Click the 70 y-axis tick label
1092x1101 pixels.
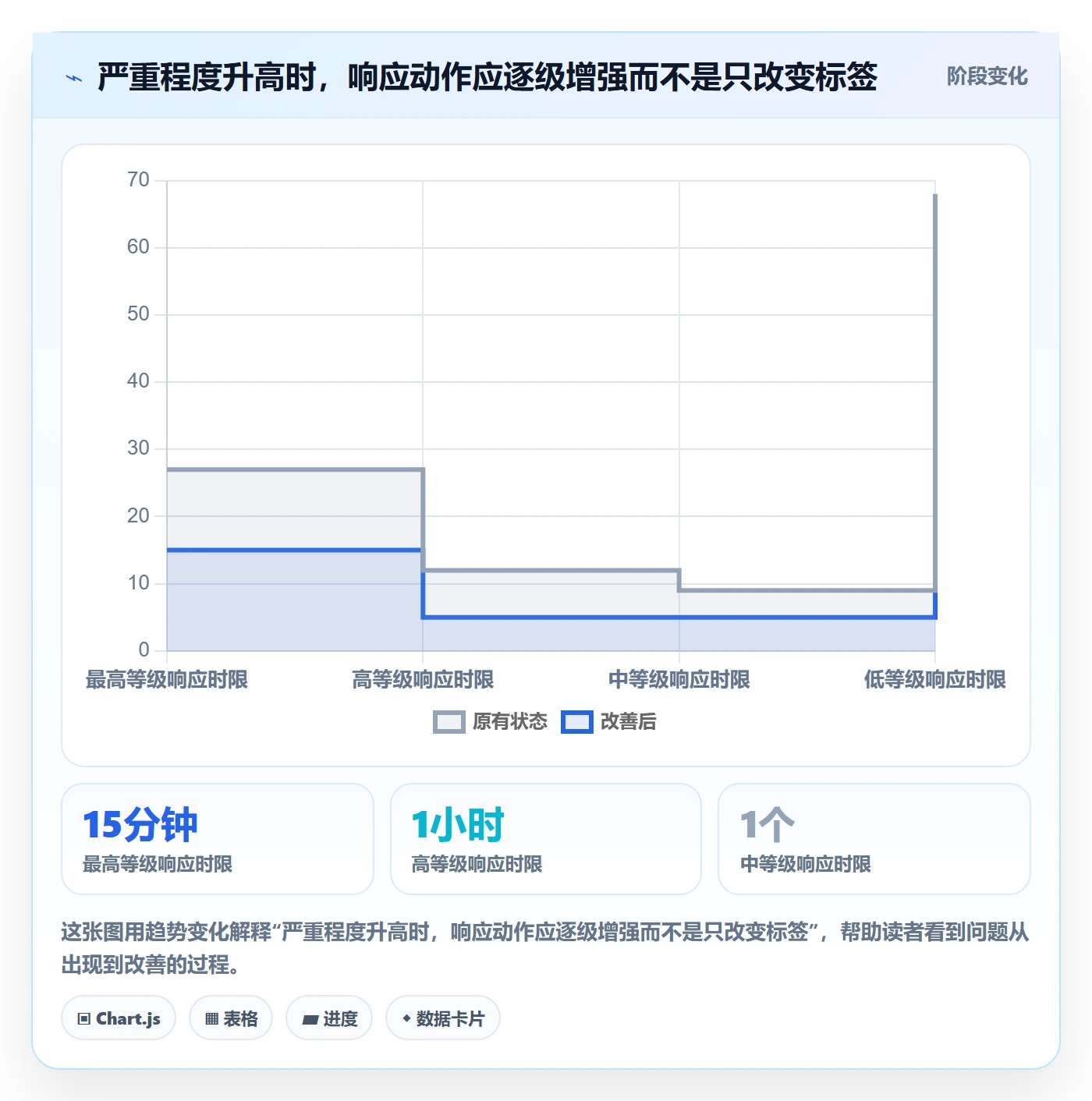(x=138, y=180)
